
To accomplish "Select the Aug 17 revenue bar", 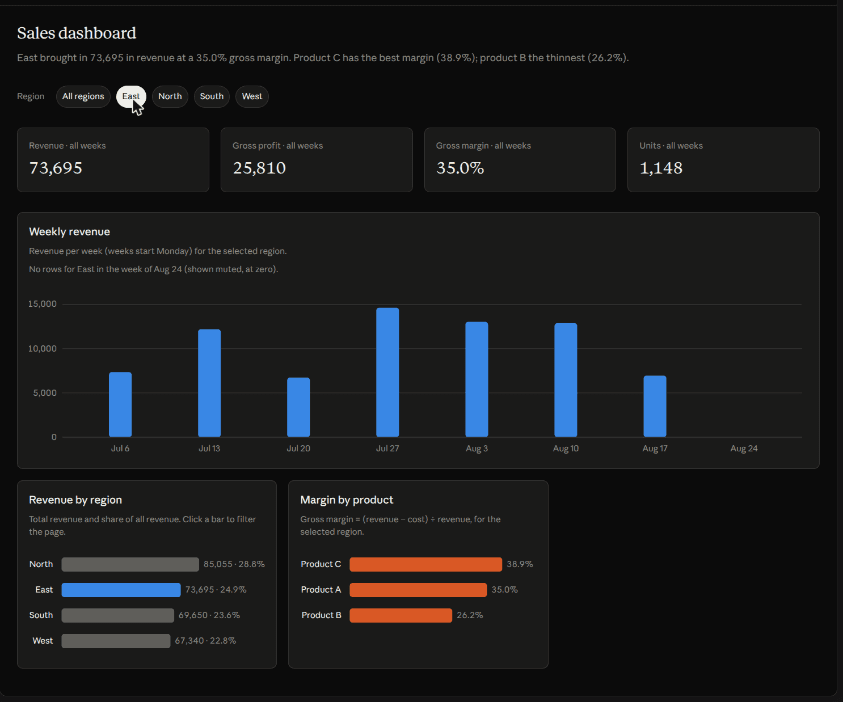I will point(655,406).
